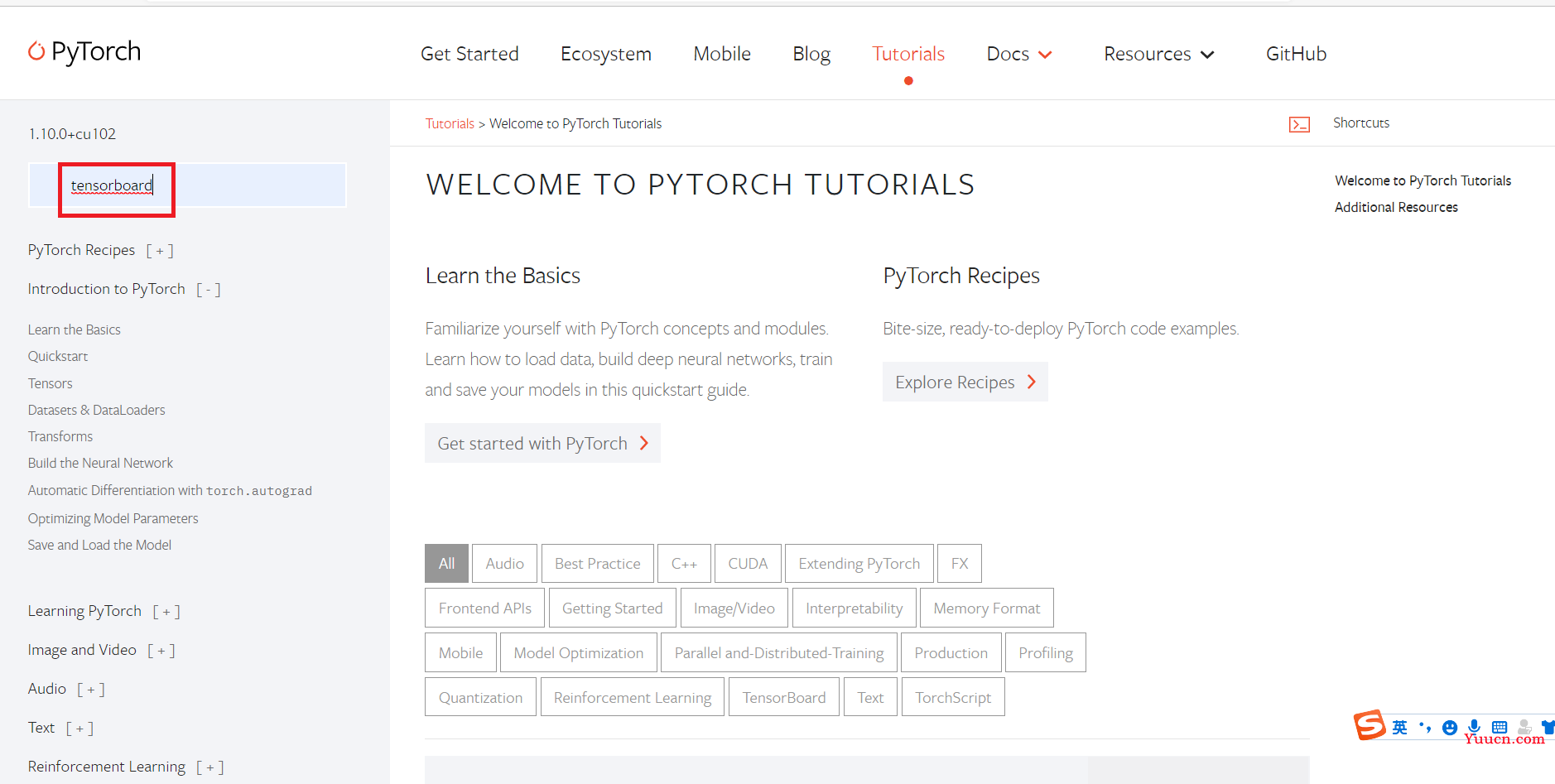Click arrow in Get started with PyTorch

coord(644,443)
